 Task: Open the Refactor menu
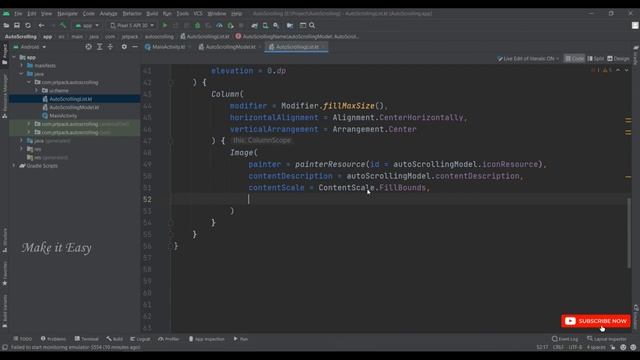click(x=132, y=13)
